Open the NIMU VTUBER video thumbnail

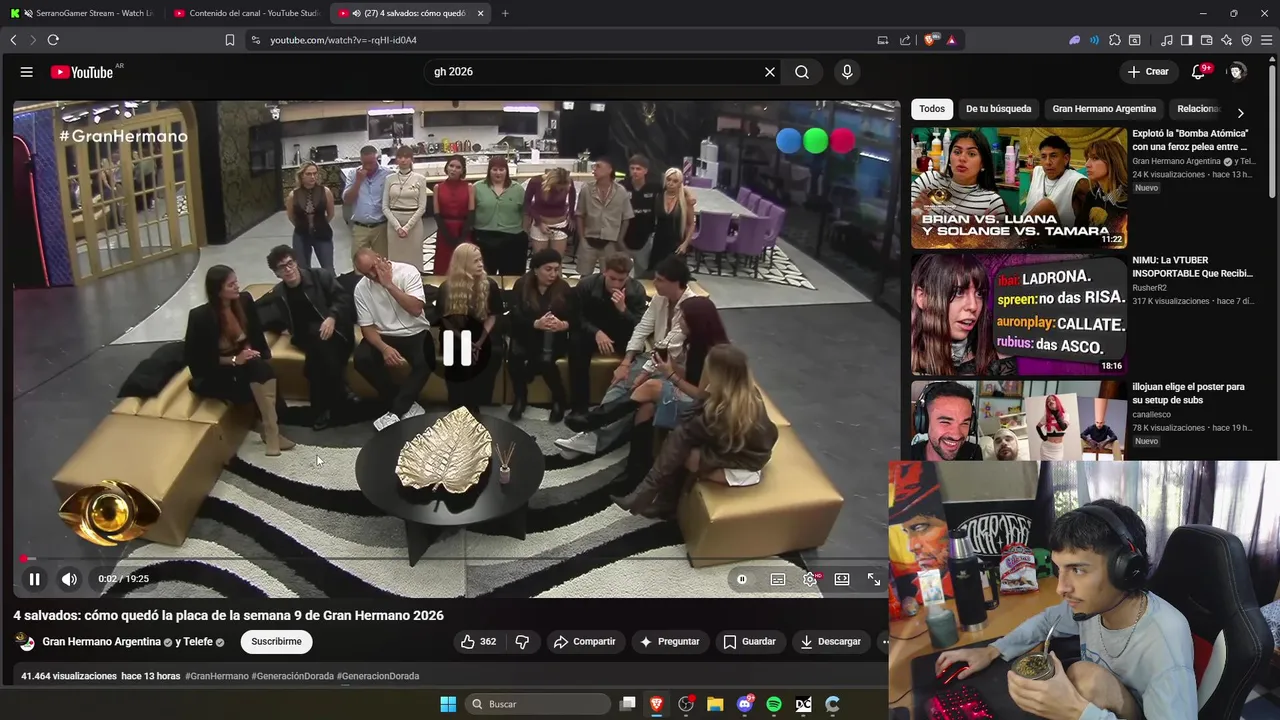click(x=1019, y=314)
